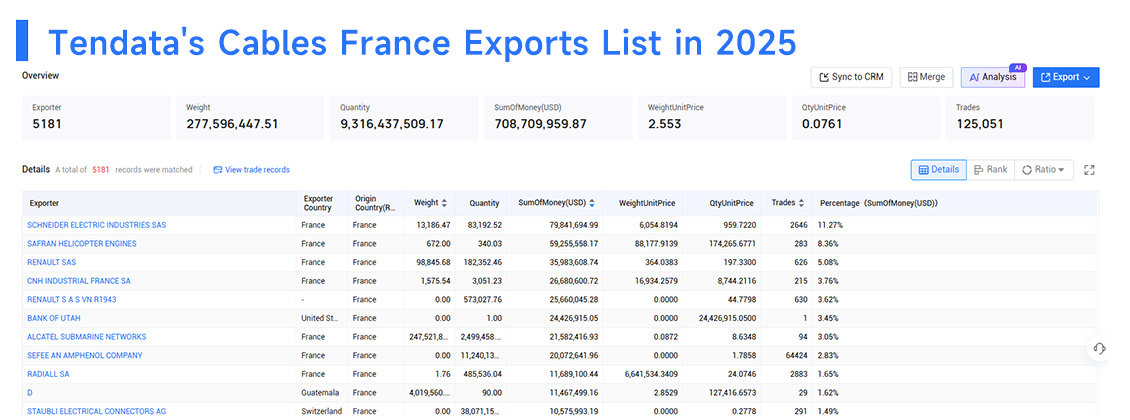The width and height of the screenshot is (1130, 420).
Task: Click Sync to CRM button
Action: coord(851,77)
